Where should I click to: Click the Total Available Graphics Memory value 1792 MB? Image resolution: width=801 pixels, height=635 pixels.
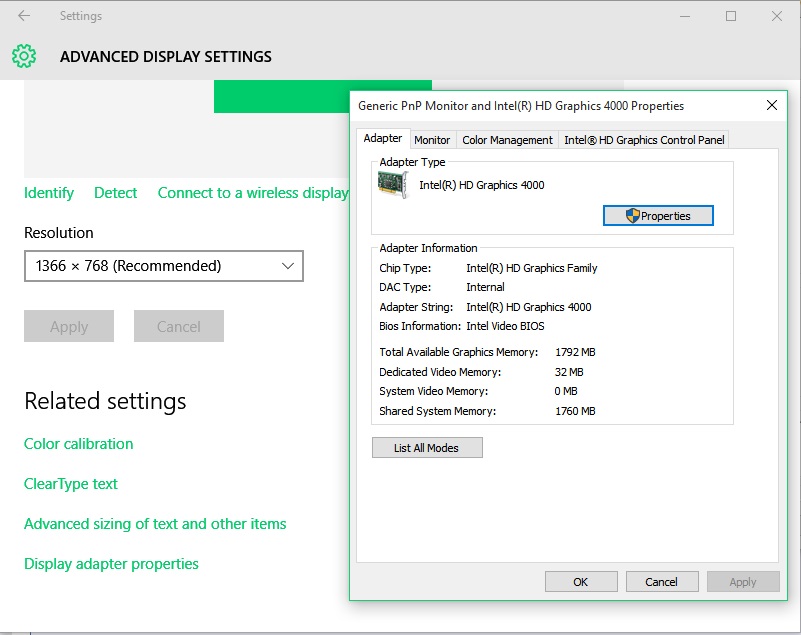tap(575, 352)
